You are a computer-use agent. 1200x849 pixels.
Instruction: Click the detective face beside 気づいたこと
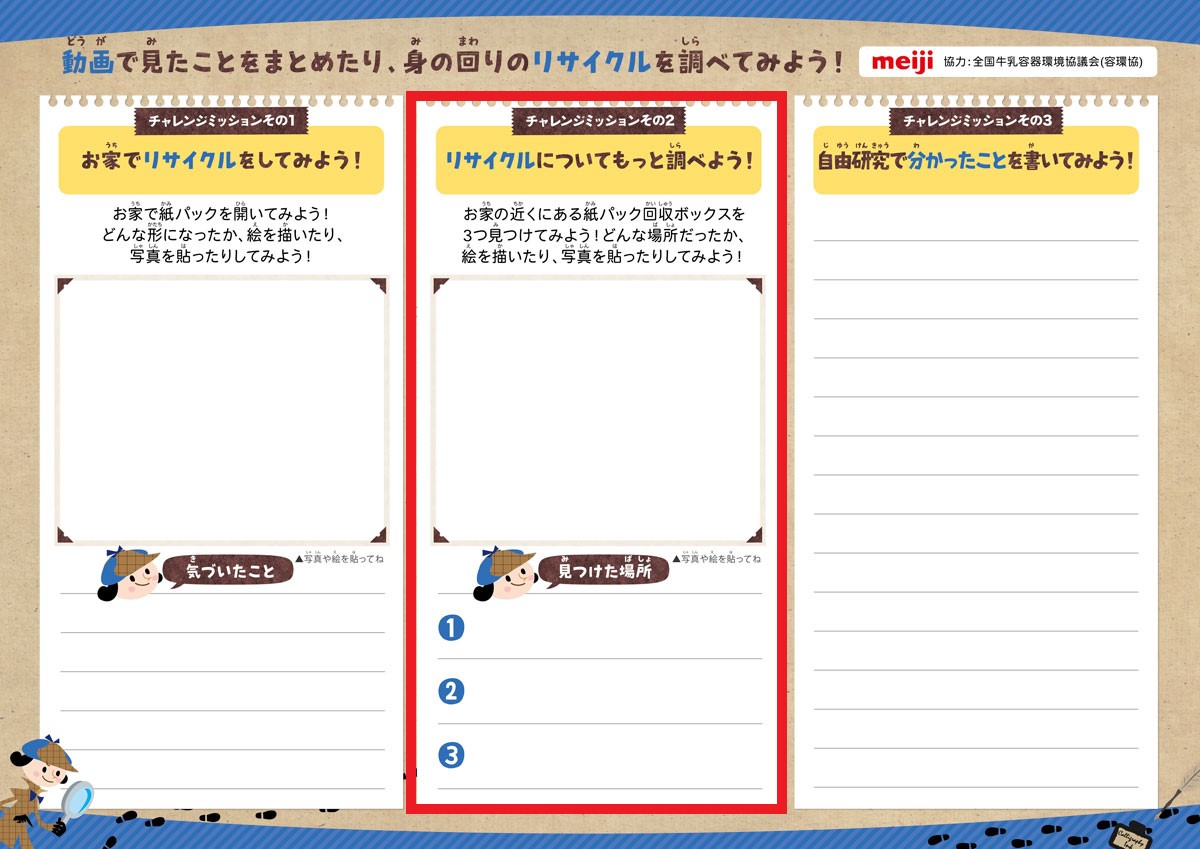tap(130, 574)
